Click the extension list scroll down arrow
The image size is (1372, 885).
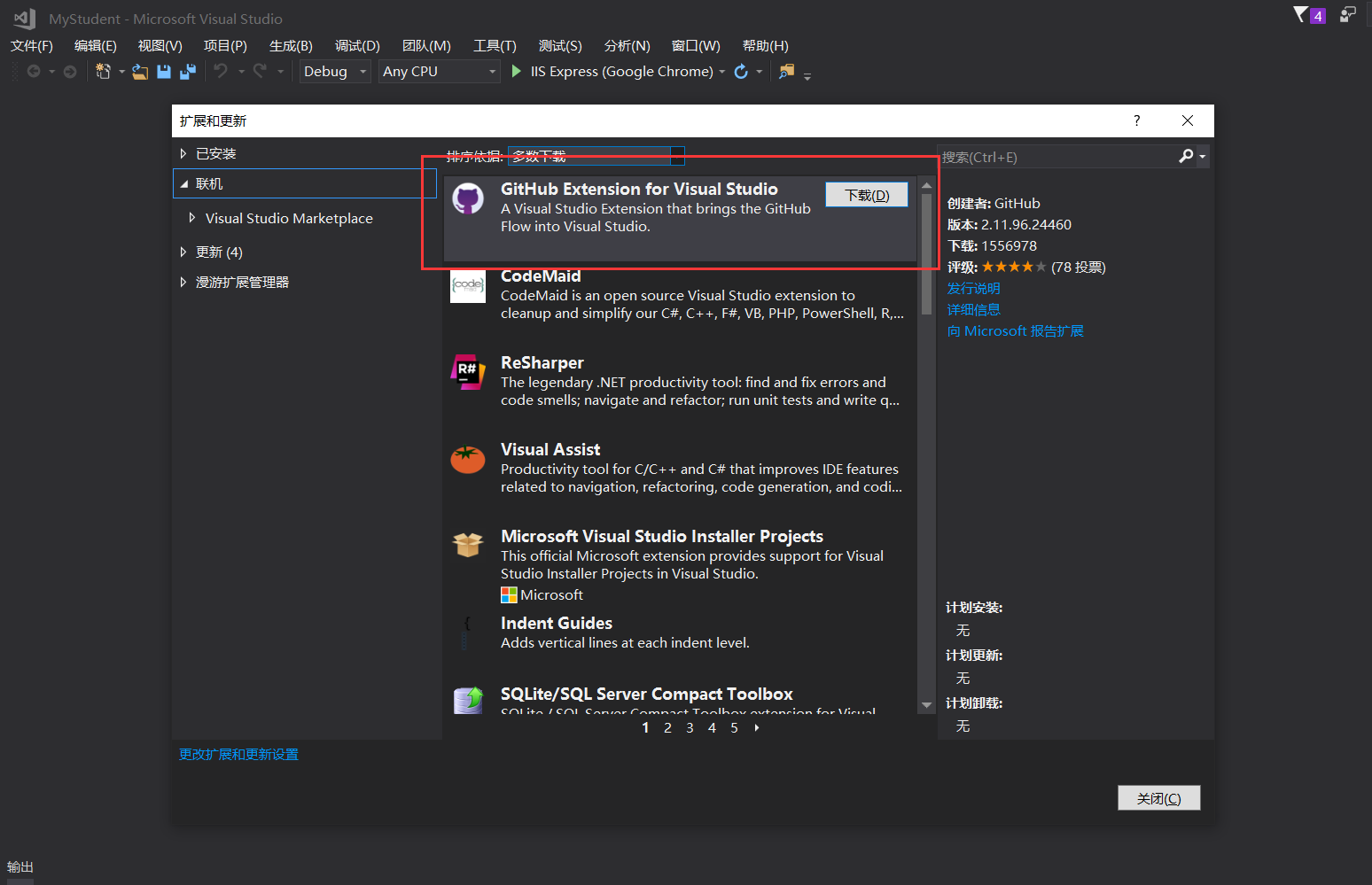(926, 705)
